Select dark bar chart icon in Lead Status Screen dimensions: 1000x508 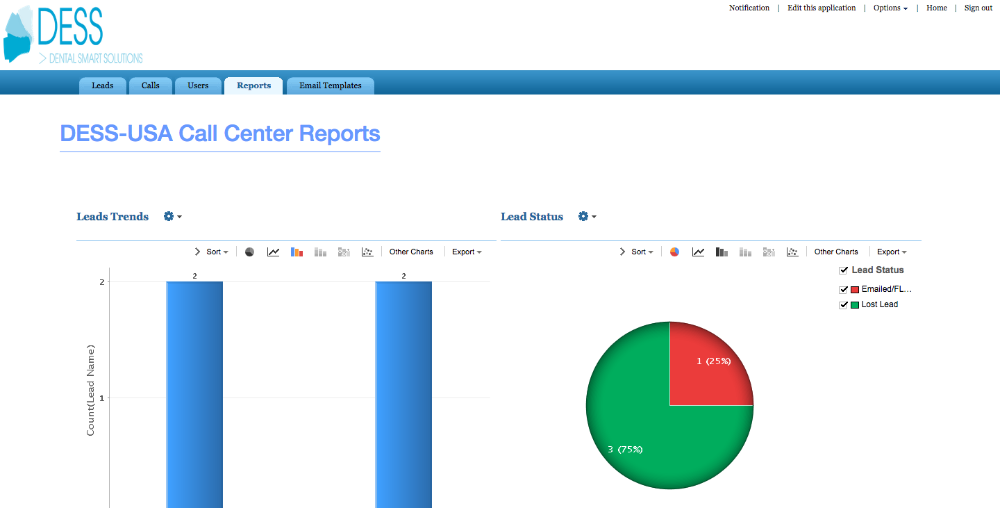pyautogui.click(x=722, y=252)
